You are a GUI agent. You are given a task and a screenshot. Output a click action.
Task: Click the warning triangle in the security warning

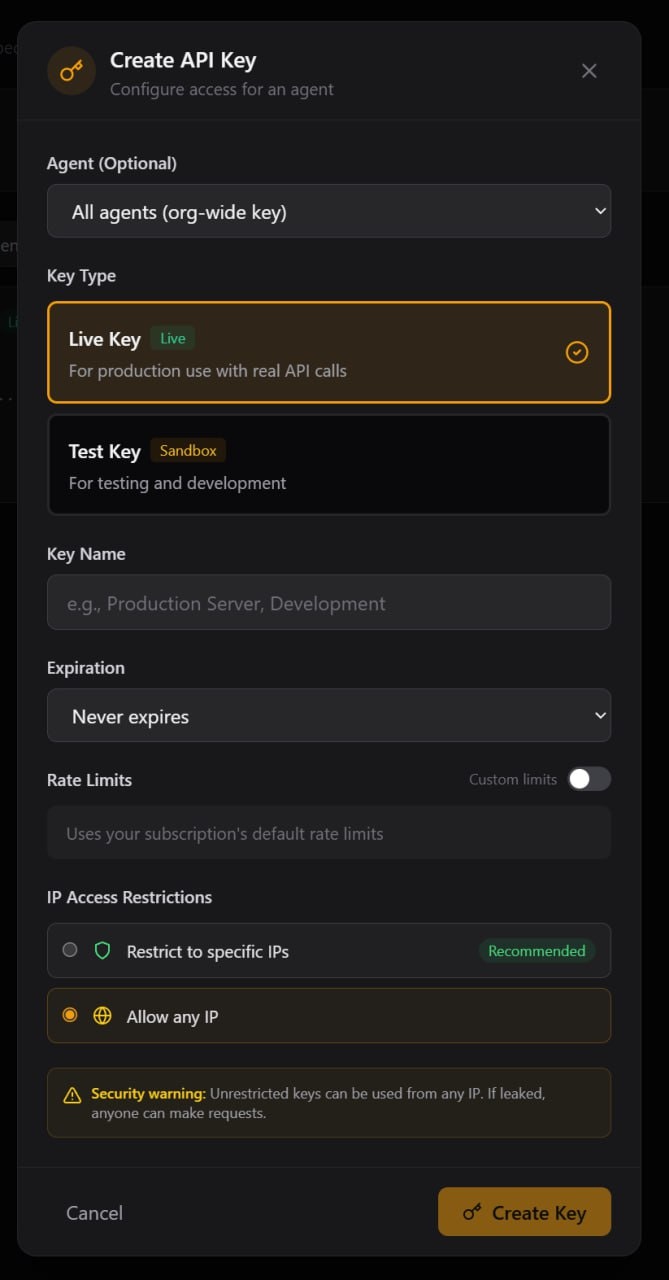[x=70, y=1094]
